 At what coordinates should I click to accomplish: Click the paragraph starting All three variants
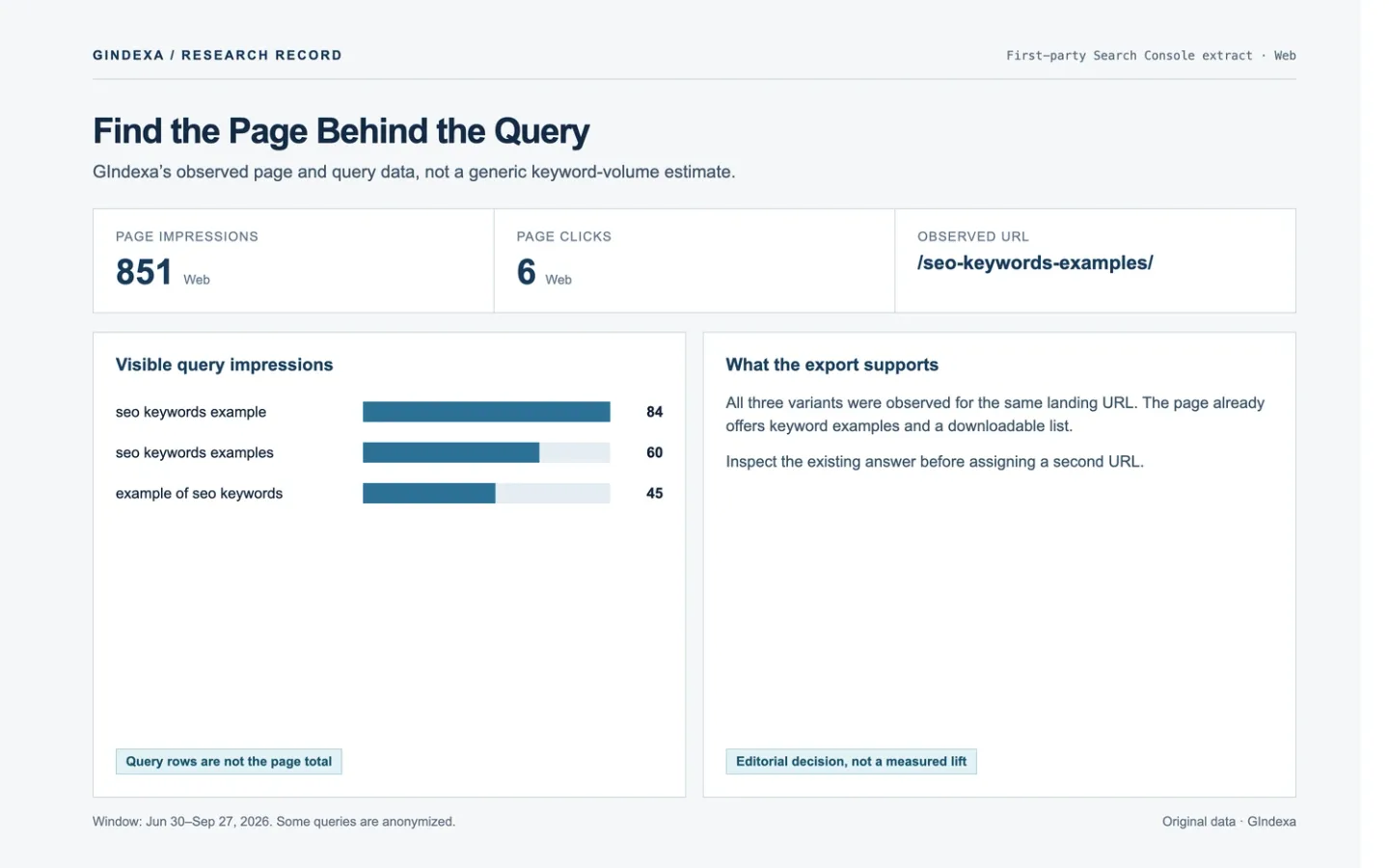tap(995, 414)
